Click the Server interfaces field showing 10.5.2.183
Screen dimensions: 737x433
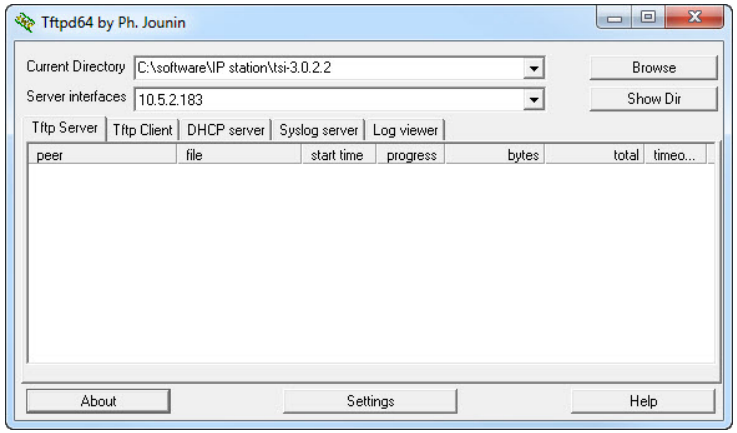tap(339, 99)
